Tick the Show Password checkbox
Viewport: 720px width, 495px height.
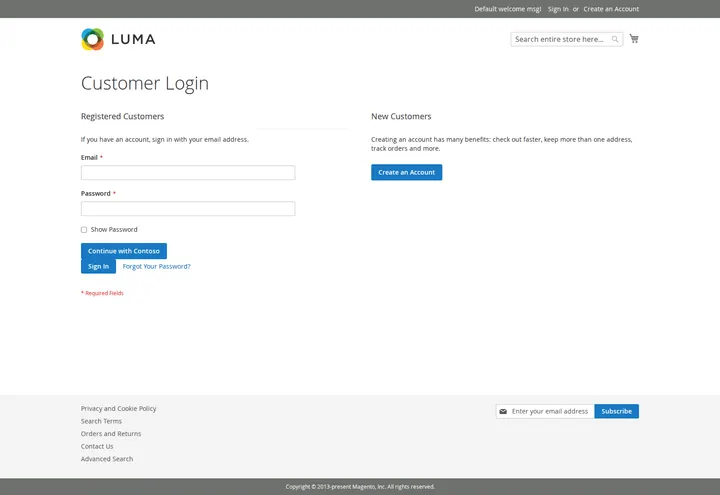[84, 230]
